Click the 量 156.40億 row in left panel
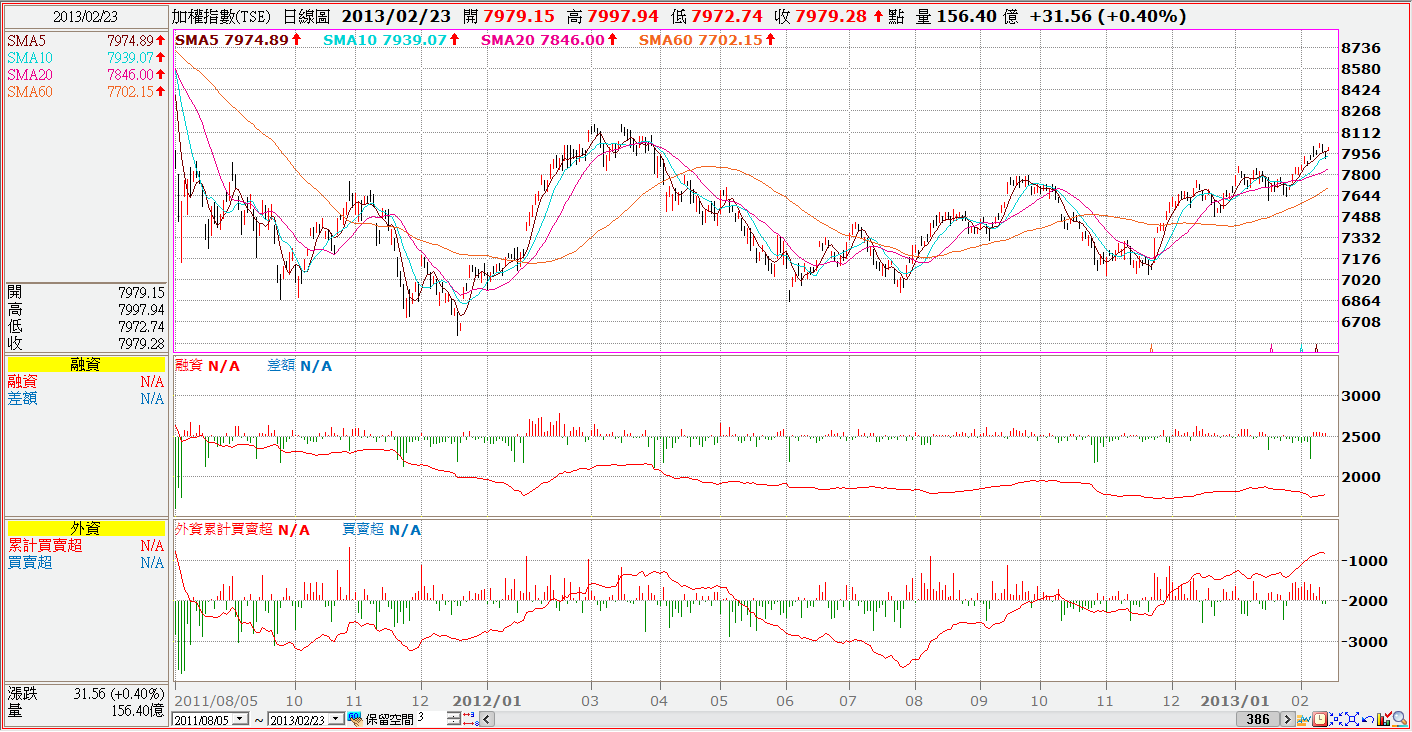1412x732 pixels. 85,710
